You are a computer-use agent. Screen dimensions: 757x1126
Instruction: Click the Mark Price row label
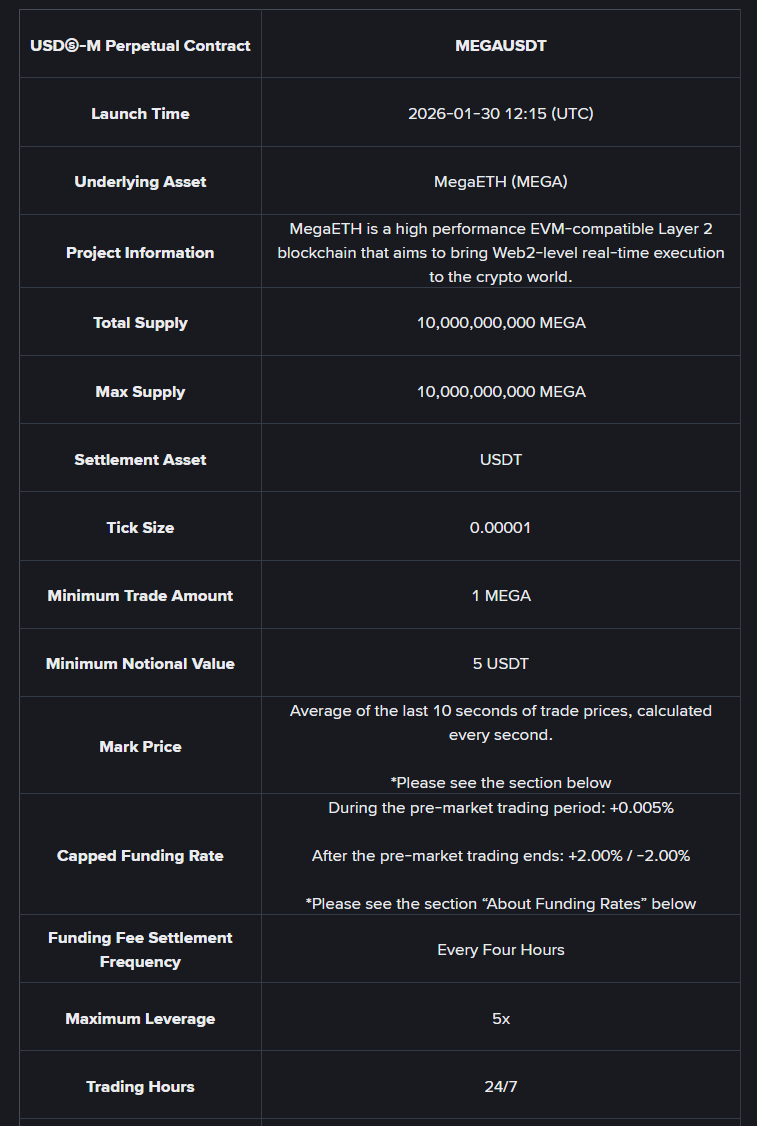pos(140,747)
